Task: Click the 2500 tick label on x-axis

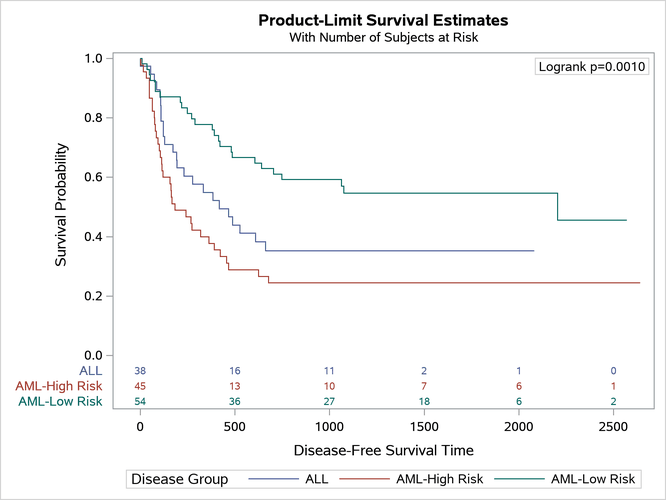Action: (613, 424)
